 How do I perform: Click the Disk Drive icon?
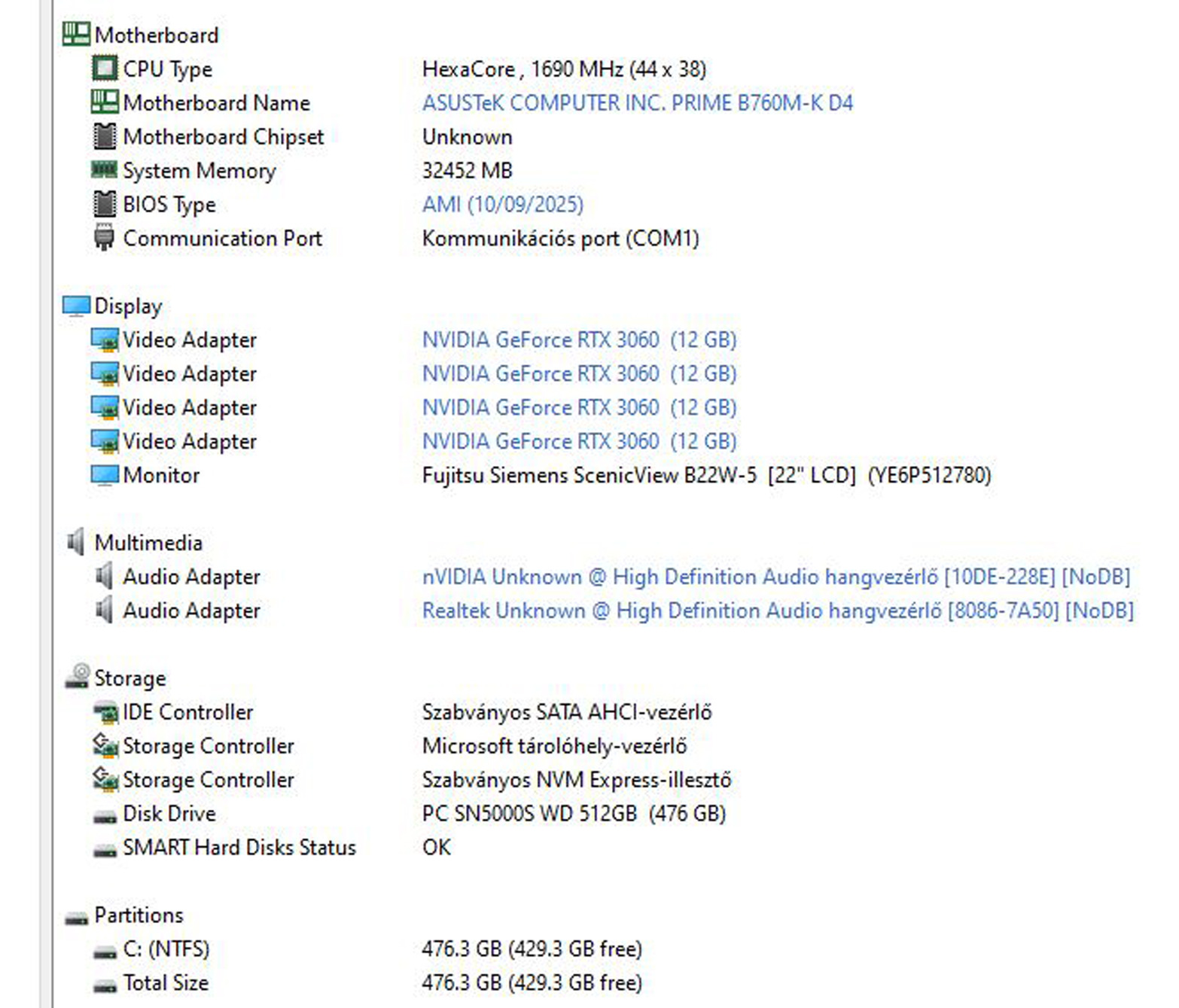click(x=105, y=817)
